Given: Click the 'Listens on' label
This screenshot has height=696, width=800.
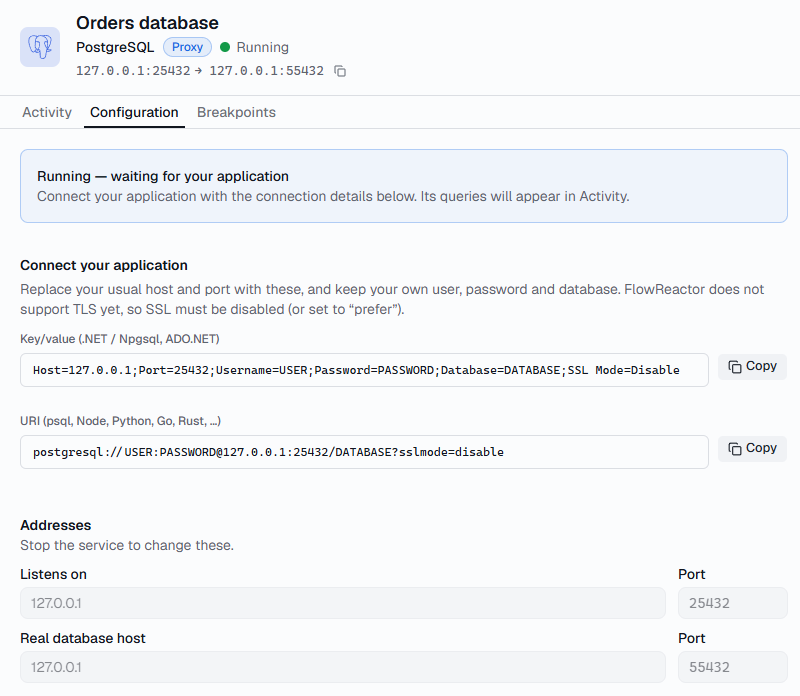Looking at the screenshot, I should coord(54,575).
